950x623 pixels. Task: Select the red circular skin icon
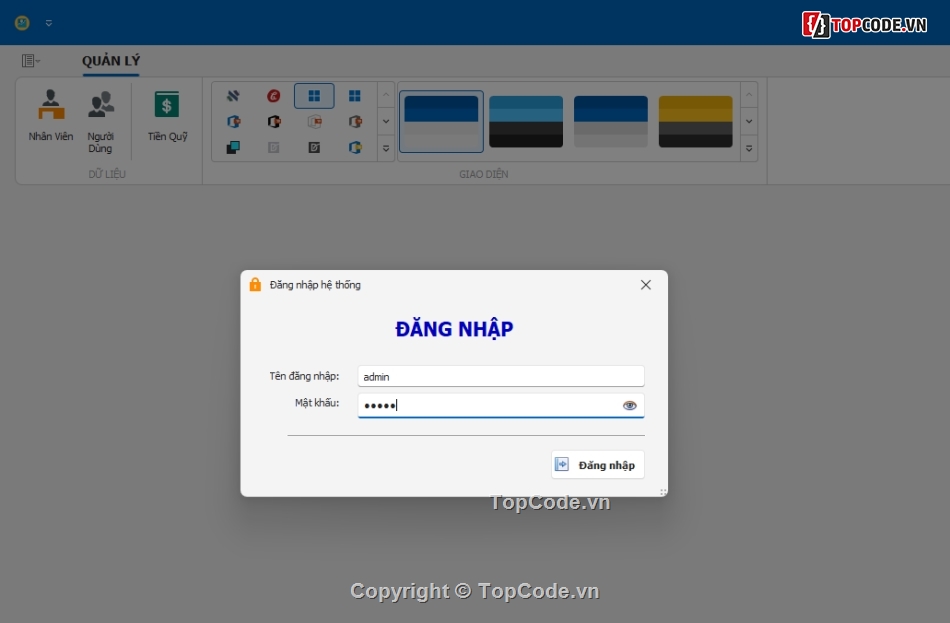(274, 95)
